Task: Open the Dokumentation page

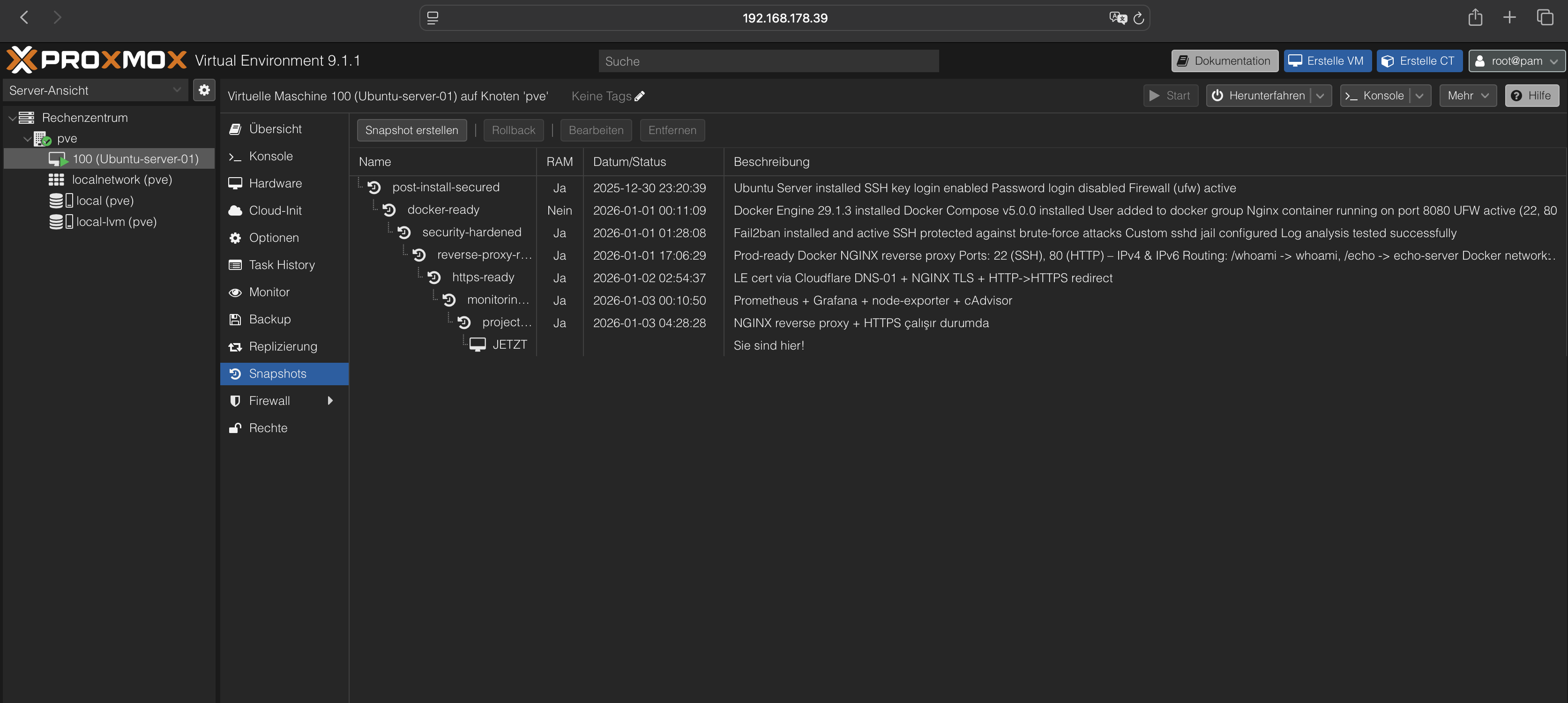Action: (1224, 61)
